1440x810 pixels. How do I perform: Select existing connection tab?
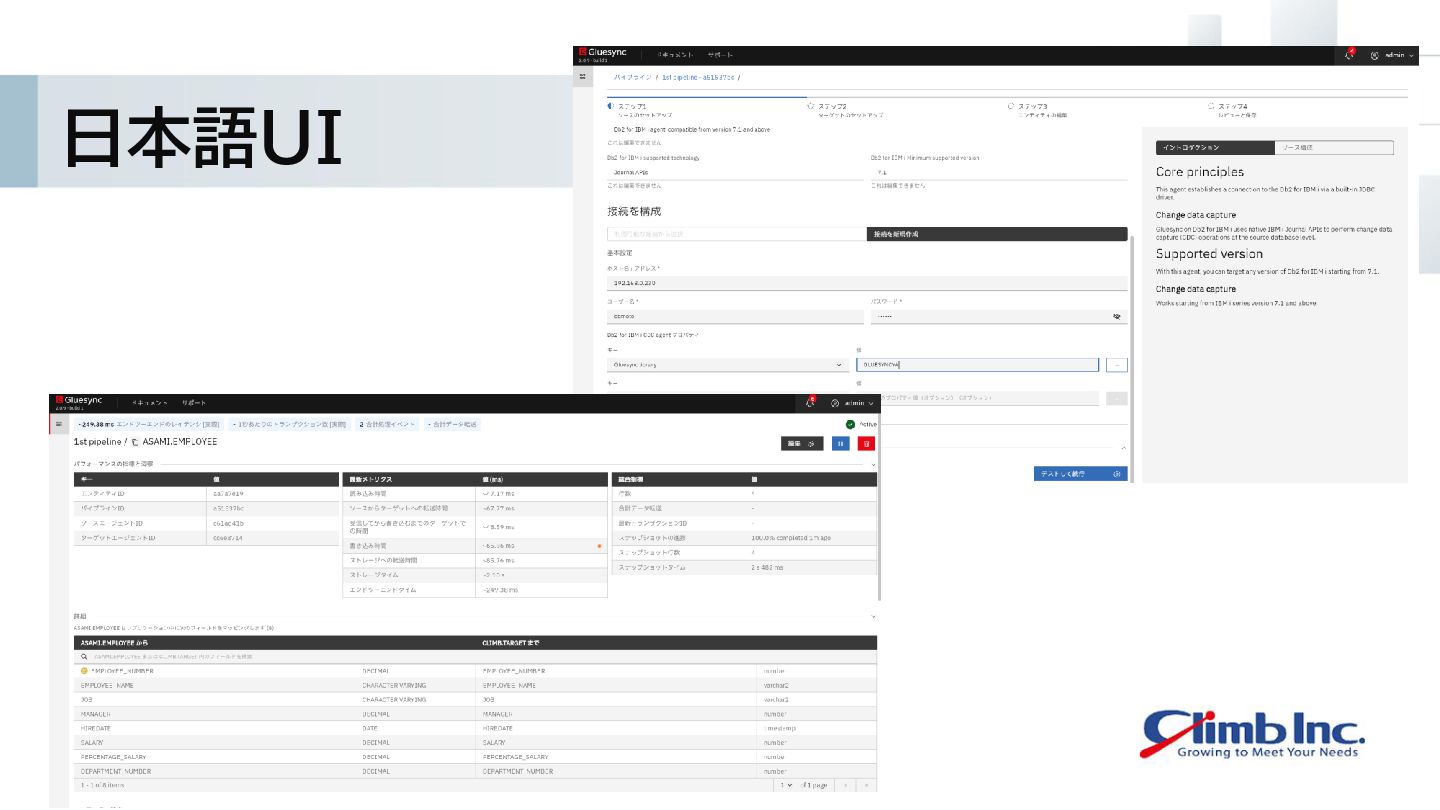tap(737, 234)
